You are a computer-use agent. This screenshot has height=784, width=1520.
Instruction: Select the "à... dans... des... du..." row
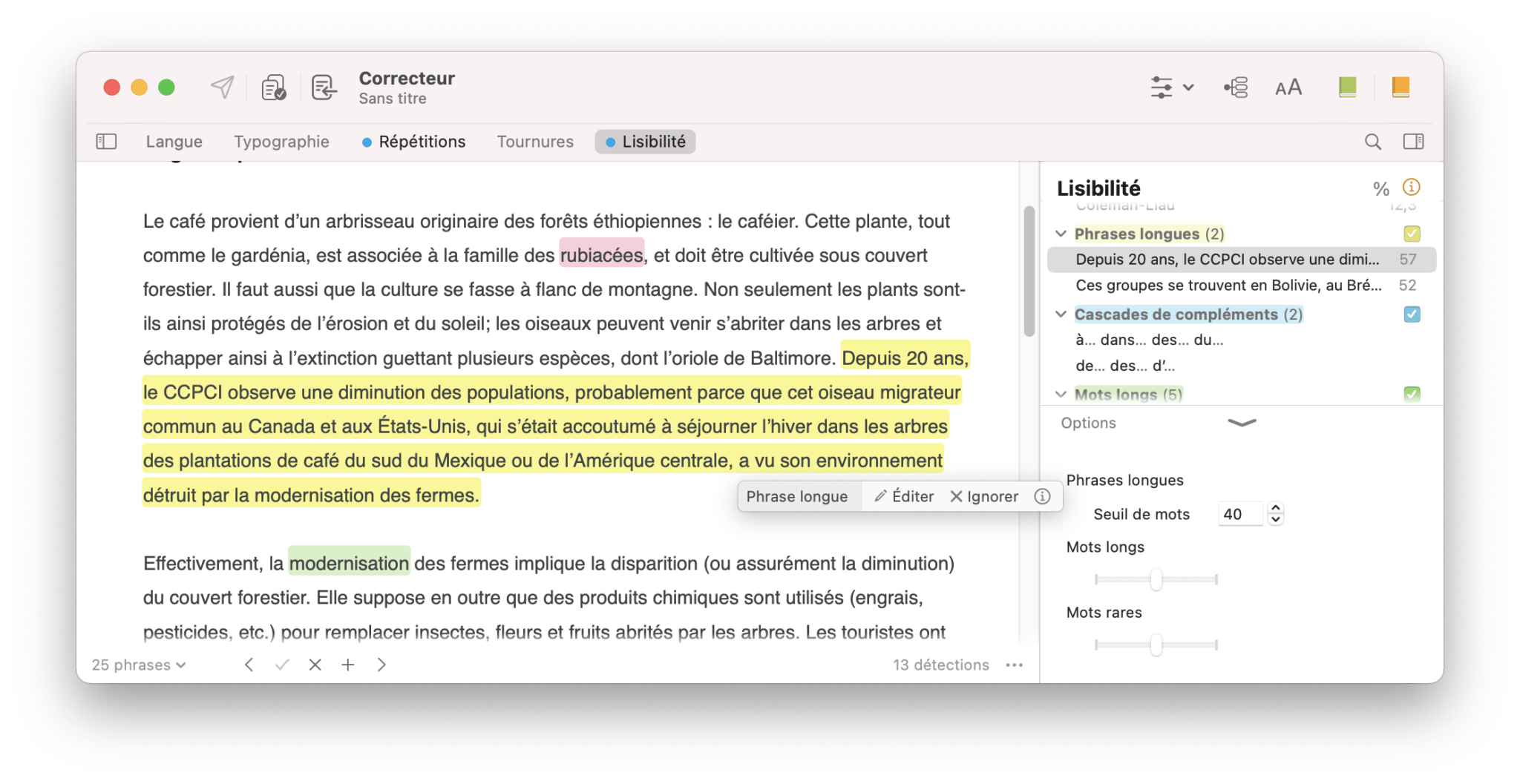pyautogui.click(x=1241, y=340)
